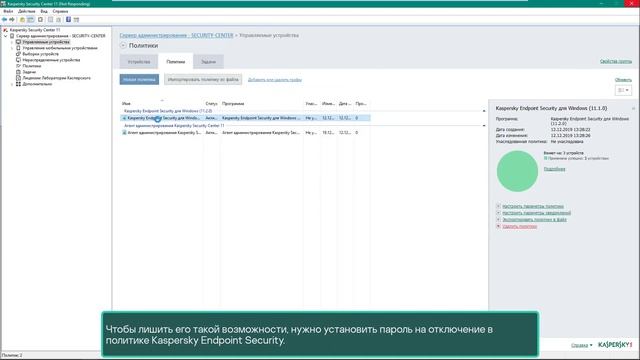Image resolution: width=640 pixels, height=360 pixels.
Task: Select the Network Agent policy row
Action: (x=246, y=133)
